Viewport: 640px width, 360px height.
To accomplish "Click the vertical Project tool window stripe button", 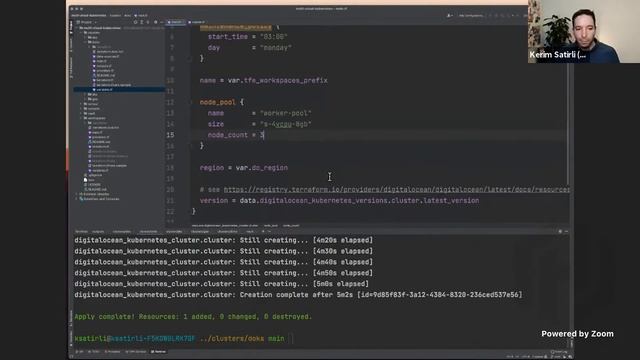I will coord(71,27).
